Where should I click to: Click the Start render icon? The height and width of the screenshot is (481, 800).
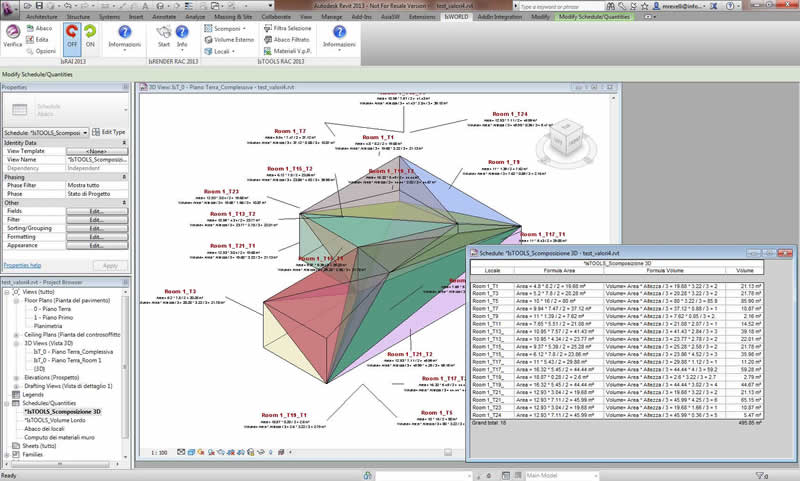click(163, 32)
